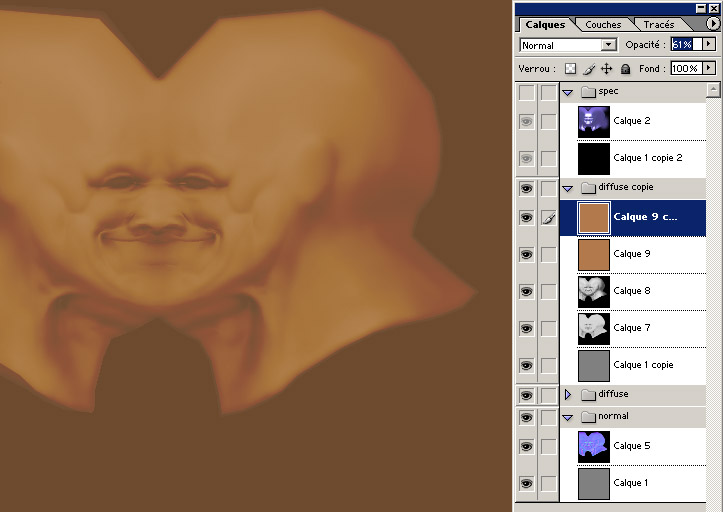Collapse the normal layer group

tap(568, 417)
